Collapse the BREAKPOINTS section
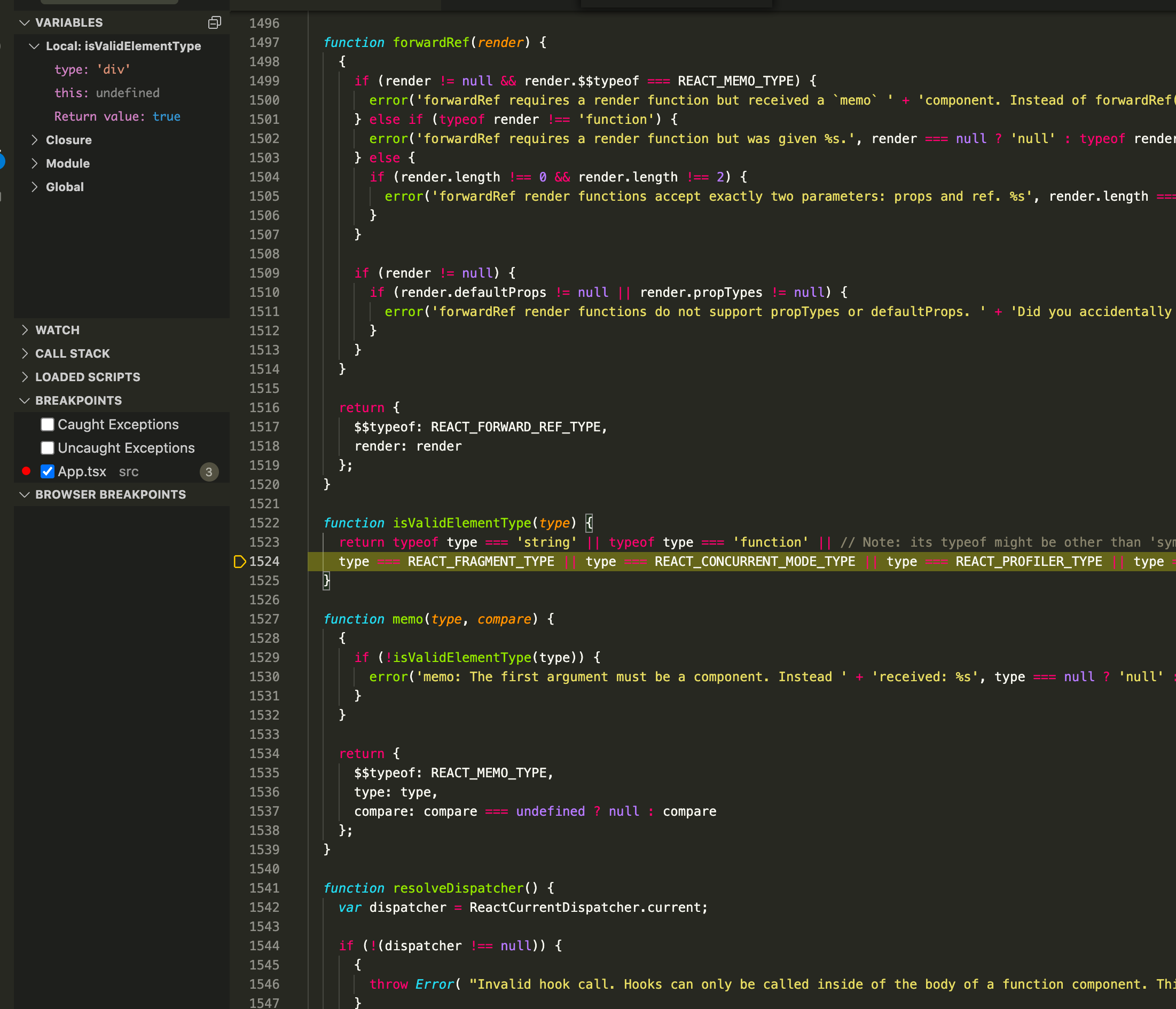This screenshot has height=1009, width=1176. pos(25,400)
